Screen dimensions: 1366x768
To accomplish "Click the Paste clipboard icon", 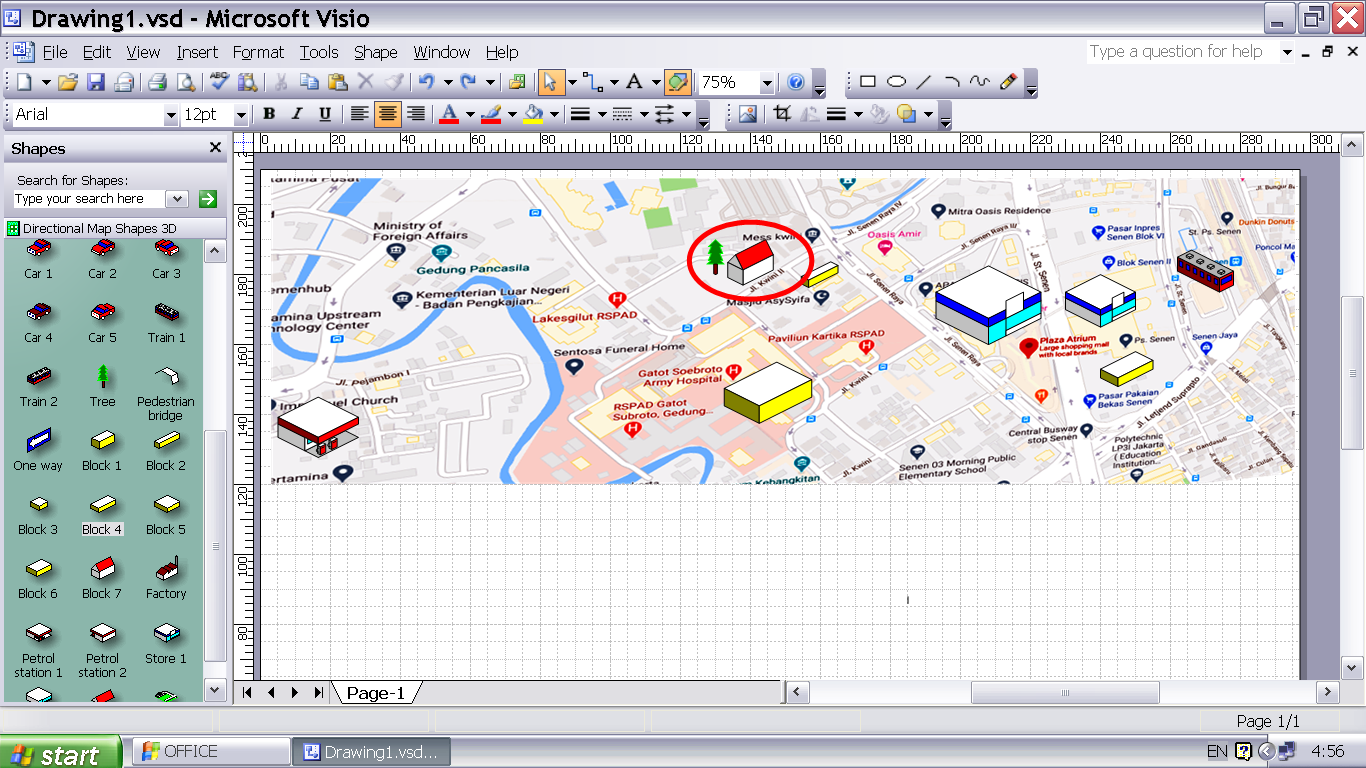I will [338, 82].
